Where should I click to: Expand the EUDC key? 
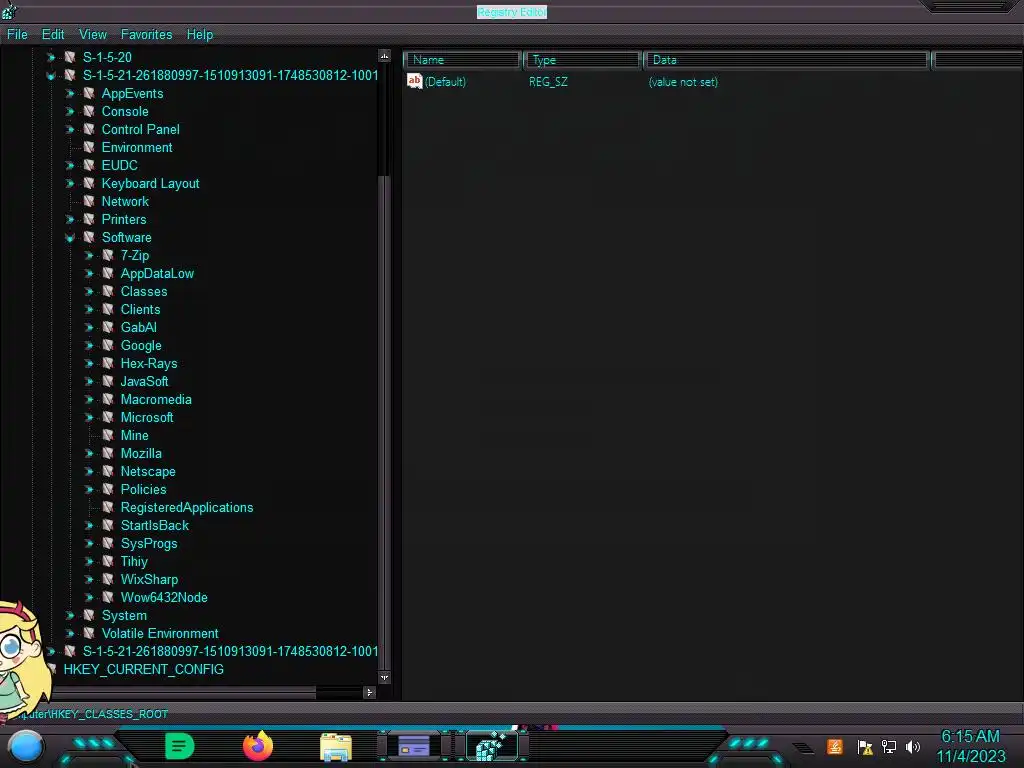[70, 165]
